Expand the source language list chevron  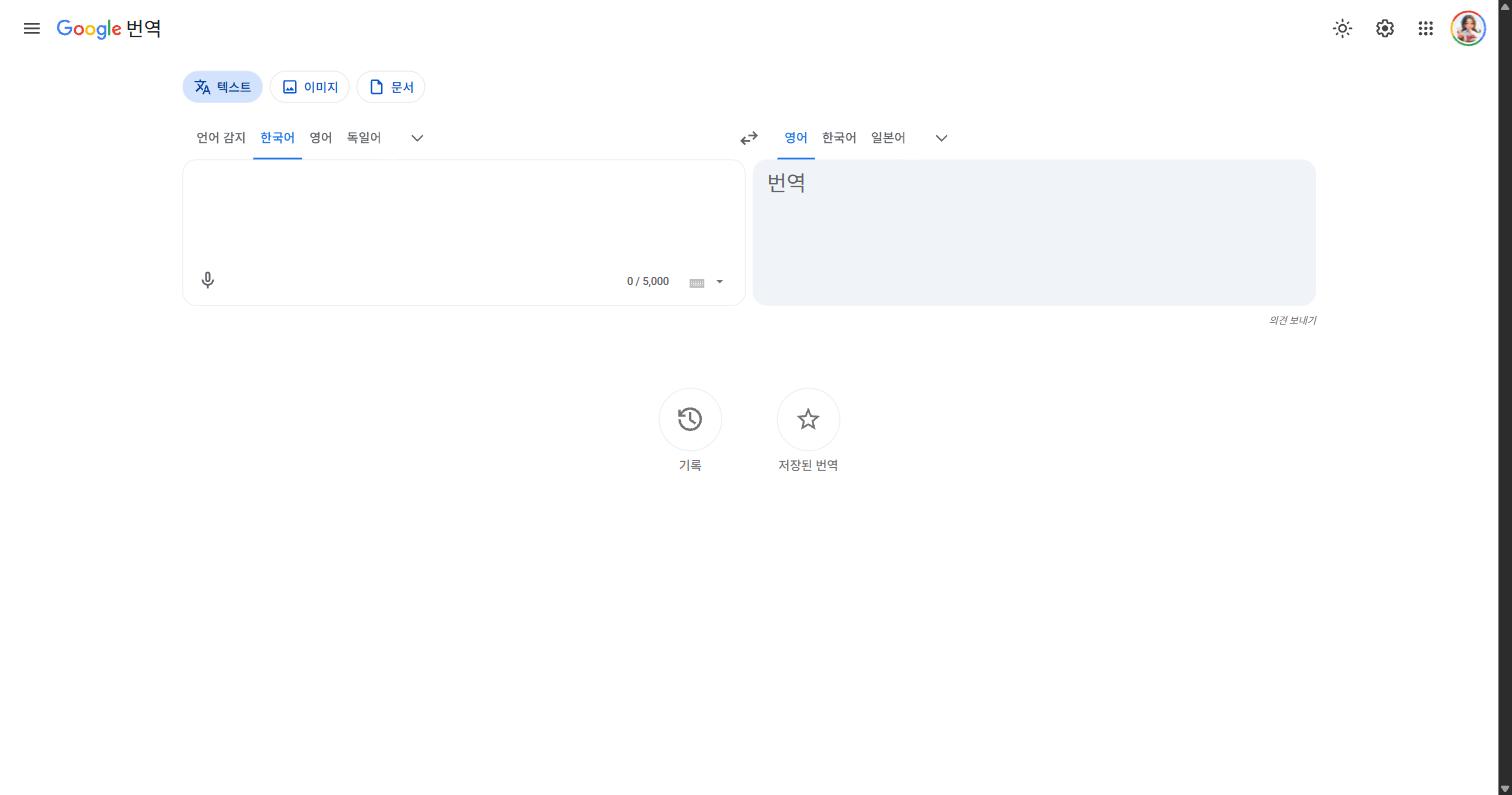[x=417, y=138]
